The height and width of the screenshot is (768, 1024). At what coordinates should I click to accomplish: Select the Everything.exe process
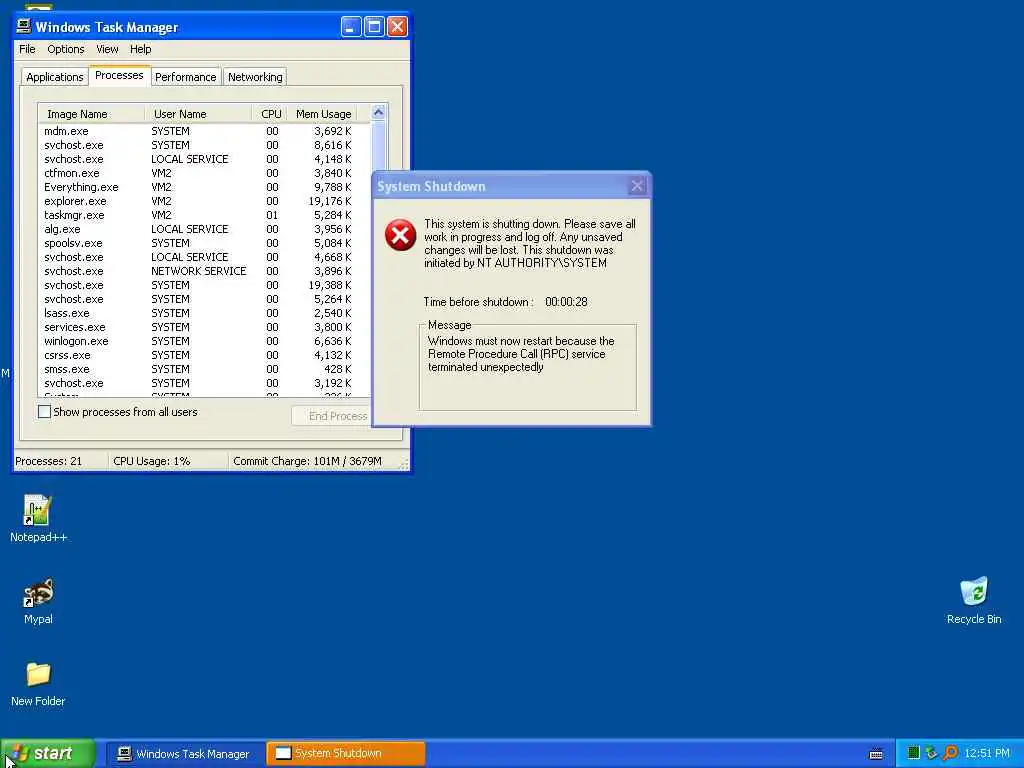point(204,187)
